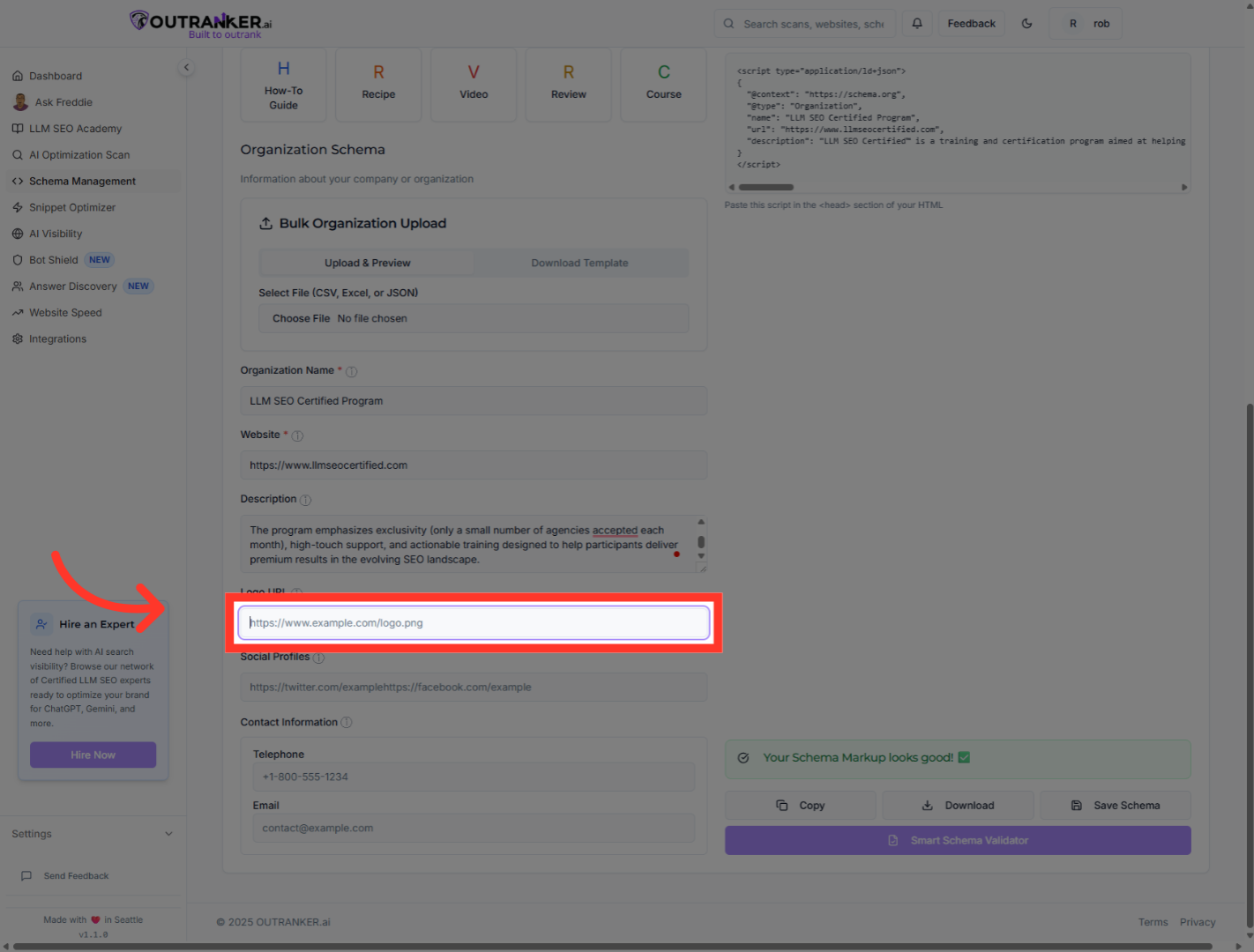This screenshot has height=952, width=1254.
Task: Open Ask Freddie via avatar icon
Action: coord(20,102)
